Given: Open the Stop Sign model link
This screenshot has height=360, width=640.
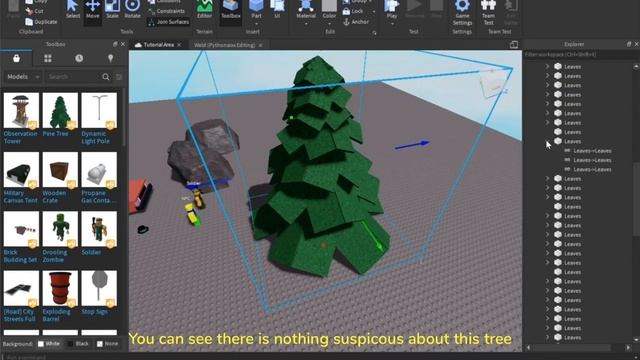Looking at the screenshot, I should point(94,311).
